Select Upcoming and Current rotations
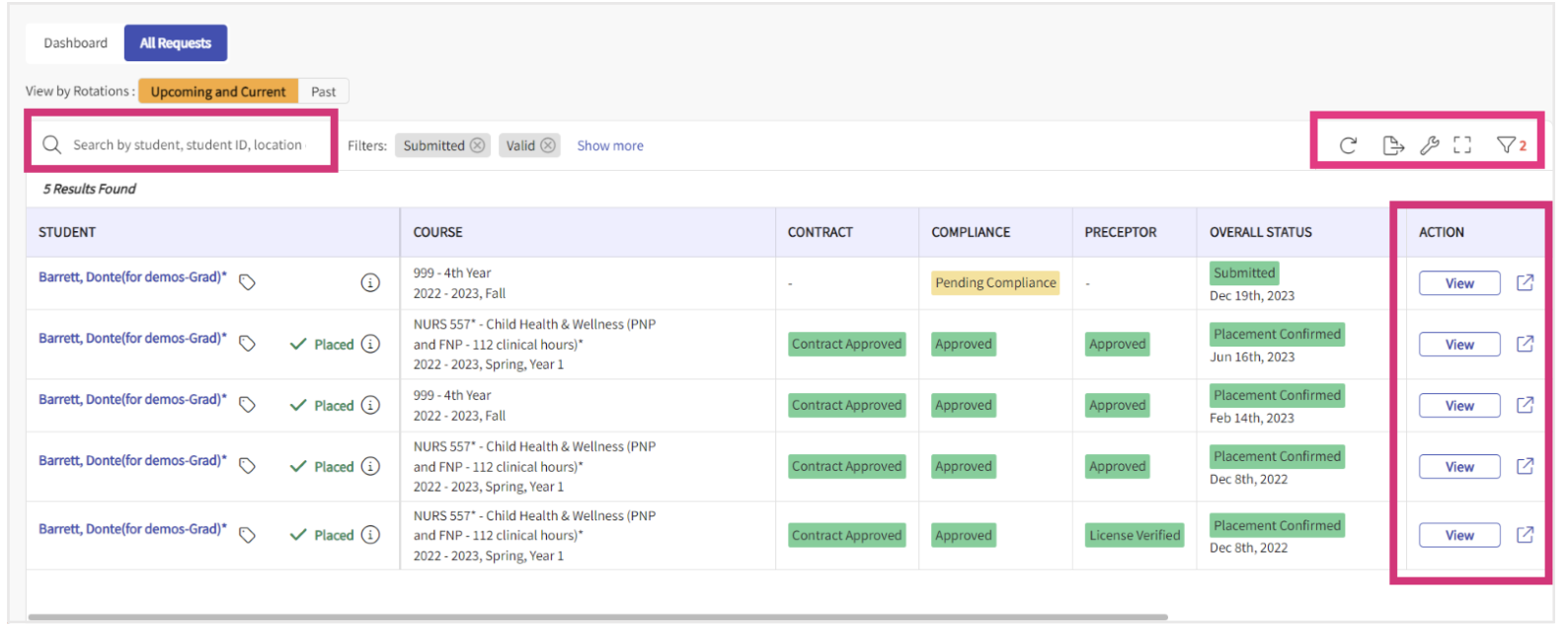The image size is (1568, 626). point(218,92)
